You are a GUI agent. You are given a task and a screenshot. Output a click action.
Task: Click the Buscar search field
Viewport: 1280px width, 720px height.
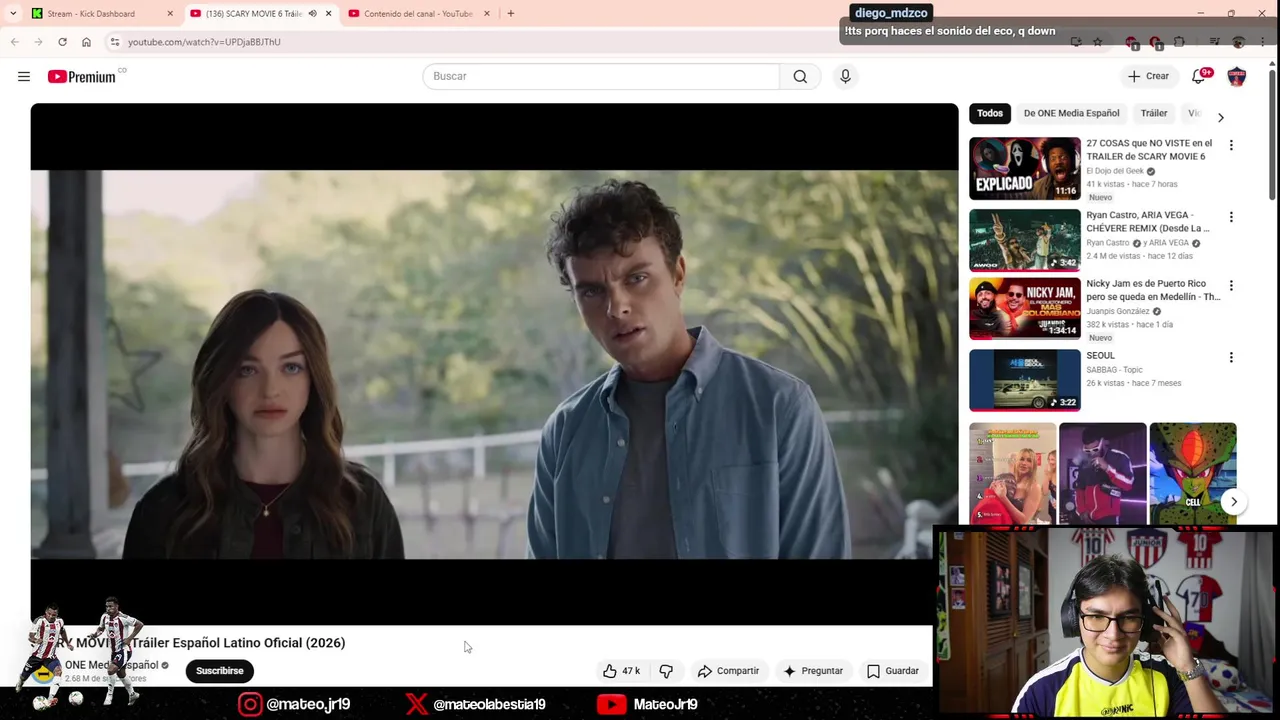[601, 76]
